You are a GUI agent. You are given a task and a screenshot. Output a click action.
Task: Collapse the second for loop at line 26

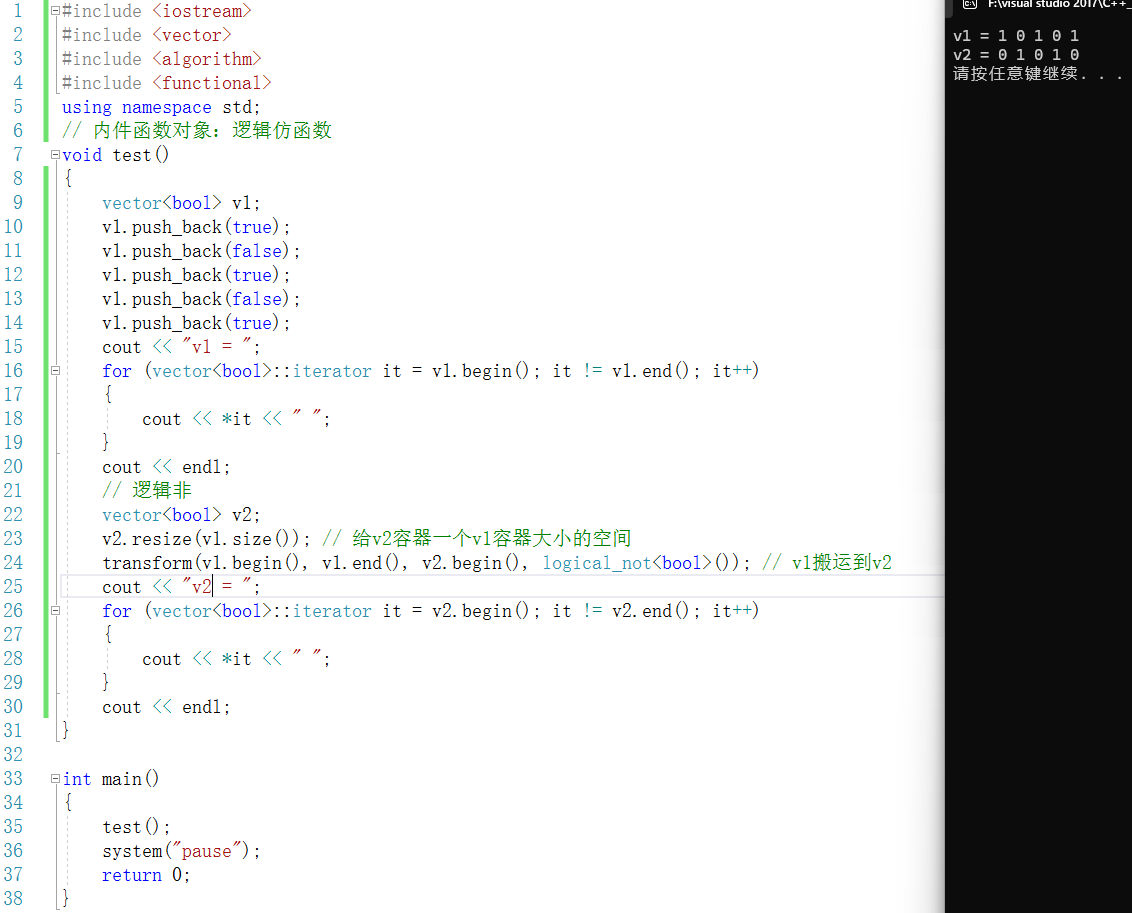55,611
